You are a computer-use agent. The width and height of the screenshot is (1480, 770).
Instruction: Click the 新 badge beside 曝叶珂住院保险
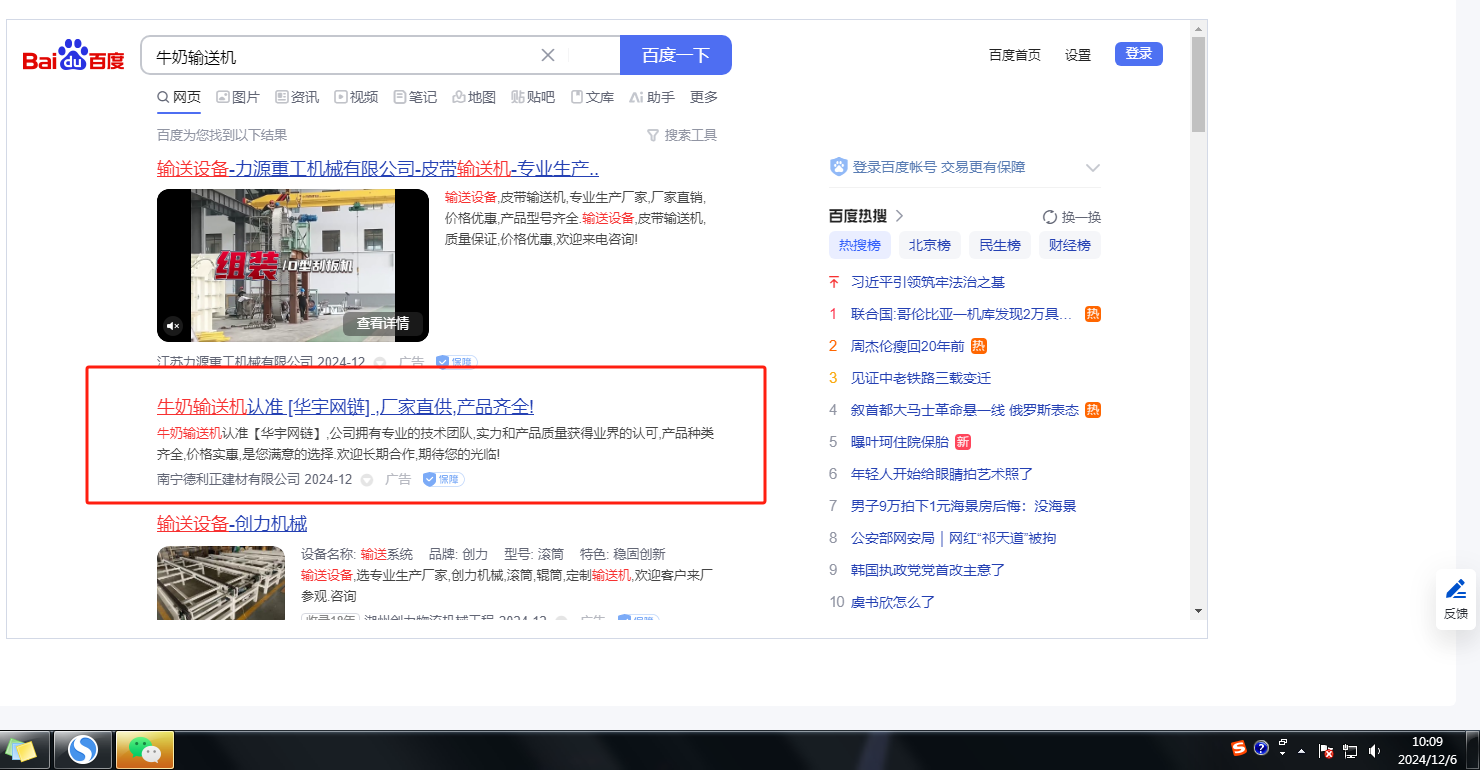coord(963,442)
